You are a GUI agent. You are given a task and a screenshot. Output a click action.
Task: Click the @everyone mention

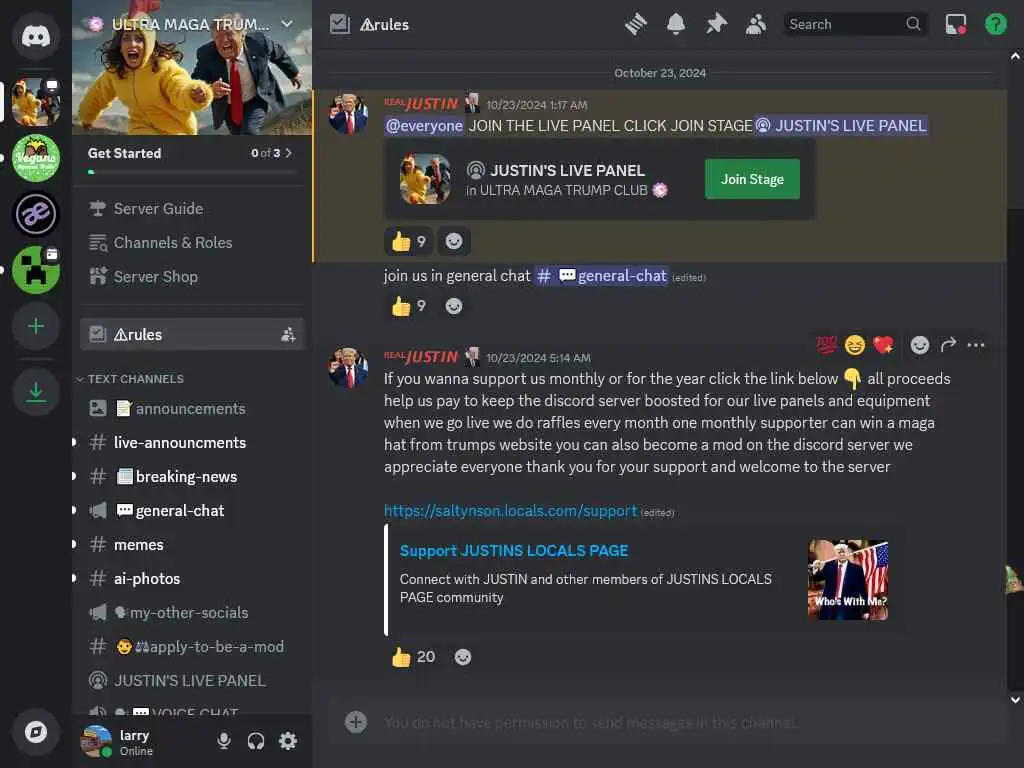pyautogui.click(x=424, y=125)
